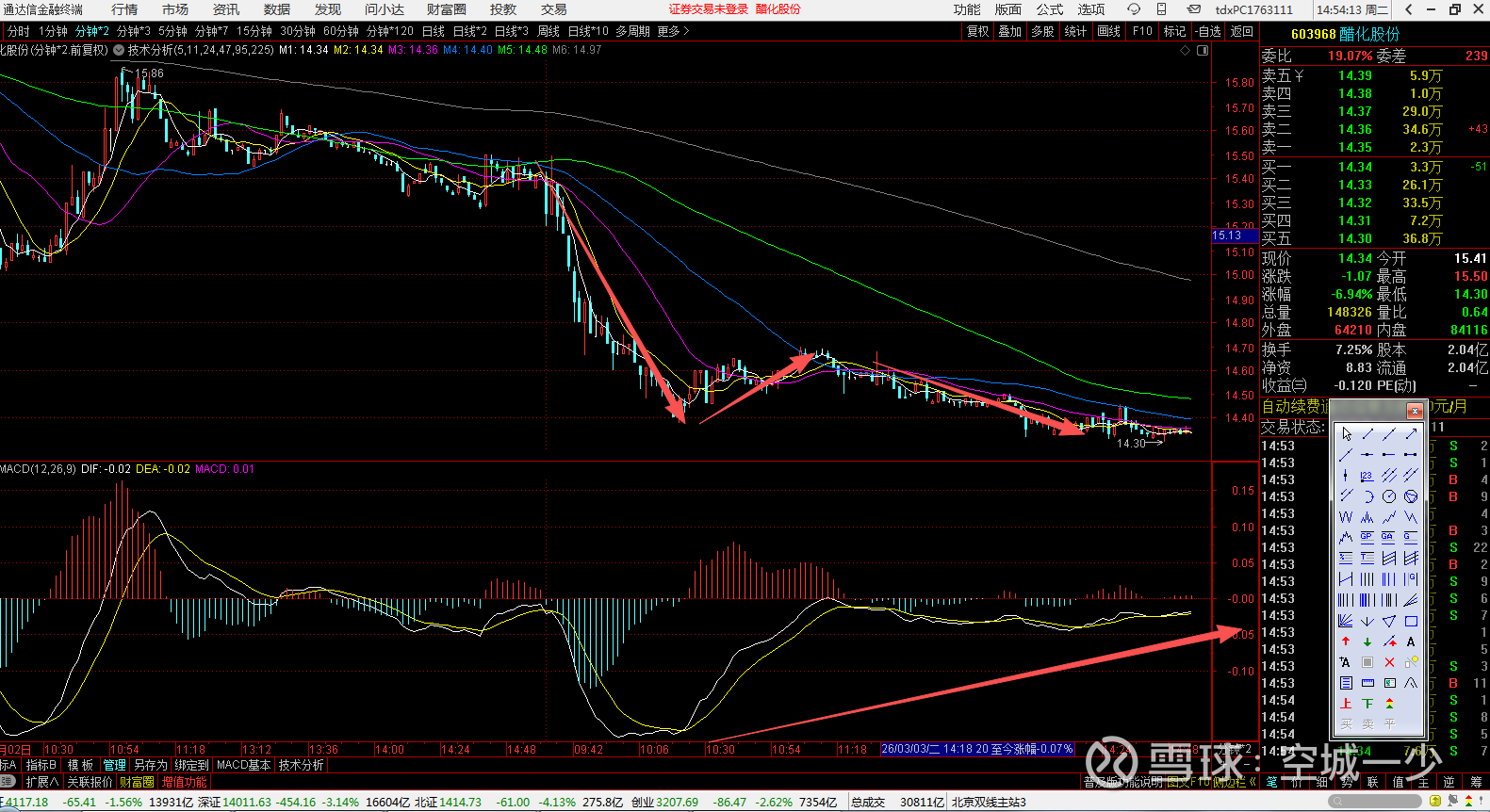The image size is (1490, 812).
Task: Switch to the 60分钟 period tab
Action: (x=341, y=31)
